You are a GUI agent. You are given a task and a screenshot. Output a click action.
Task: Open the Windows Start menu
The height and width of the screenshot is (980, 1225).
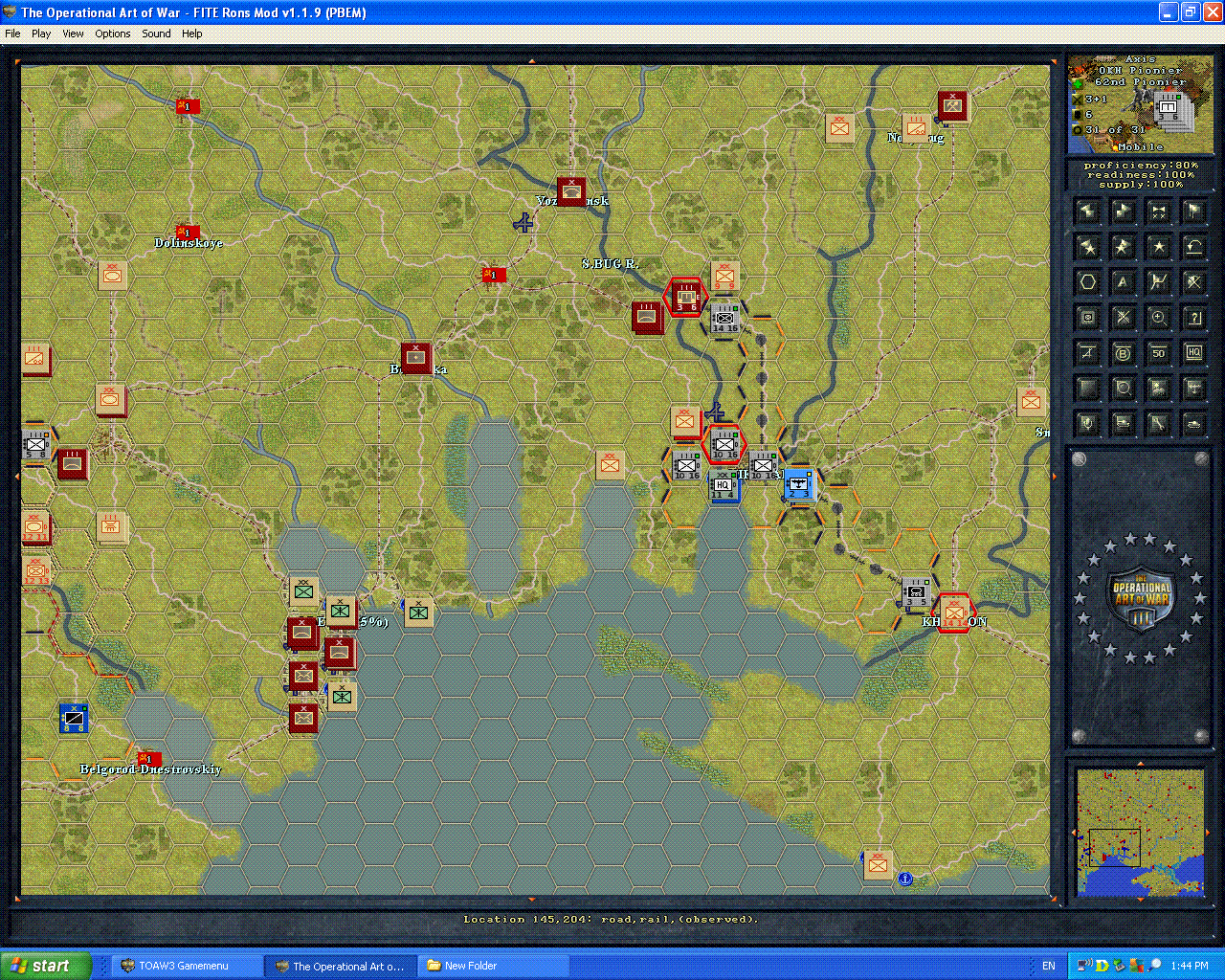pyautogui.click(x=46, y=966)
